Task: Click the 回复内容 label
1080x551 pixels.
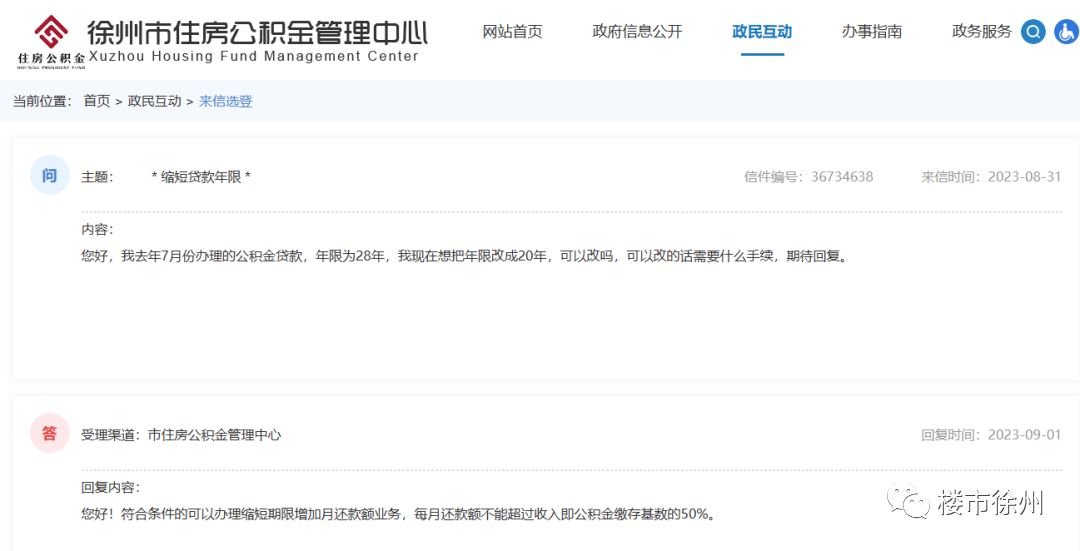Action: (111, 488)
